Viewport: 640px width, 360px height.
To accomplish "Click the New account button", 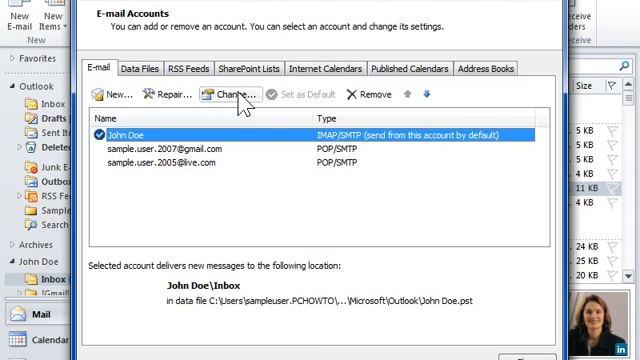I will 112,95.
